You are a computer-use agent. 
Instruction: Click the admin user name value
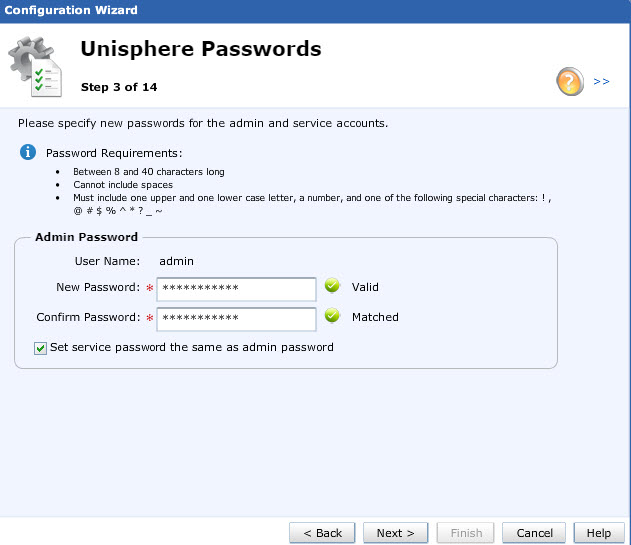(x=176, y=261)
